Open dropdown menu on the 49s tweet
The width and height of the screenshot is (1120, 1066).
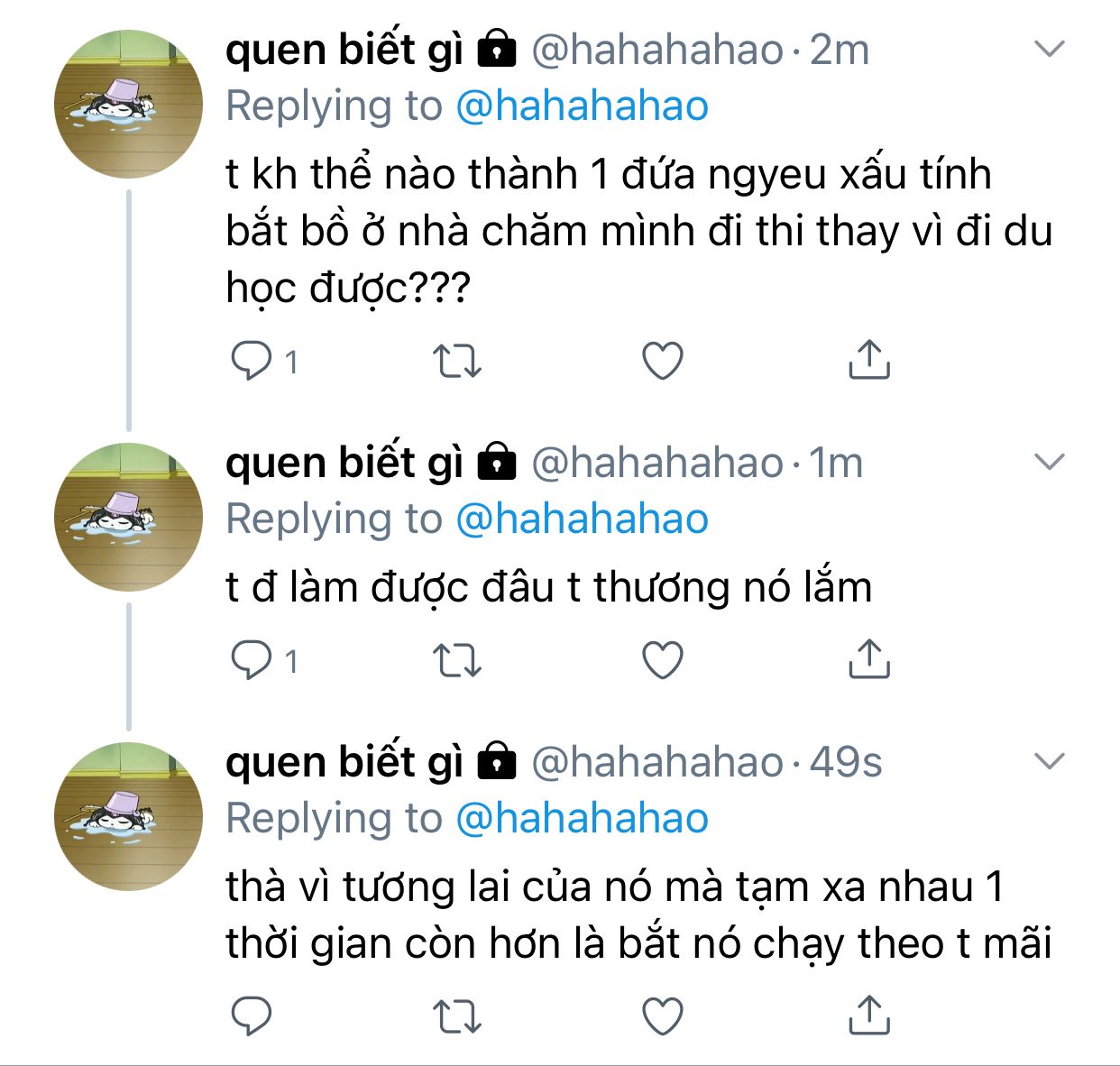[x=1050, y=762]
